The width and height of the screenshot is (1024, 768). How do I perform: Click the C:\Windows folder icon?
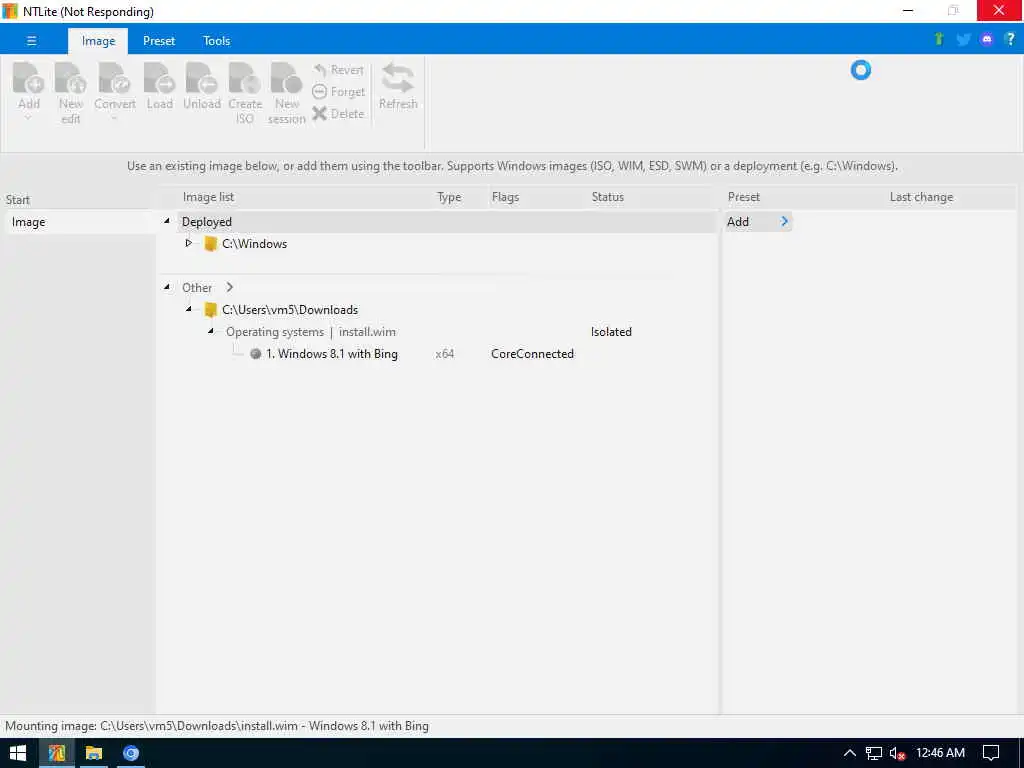pos(210,244)
